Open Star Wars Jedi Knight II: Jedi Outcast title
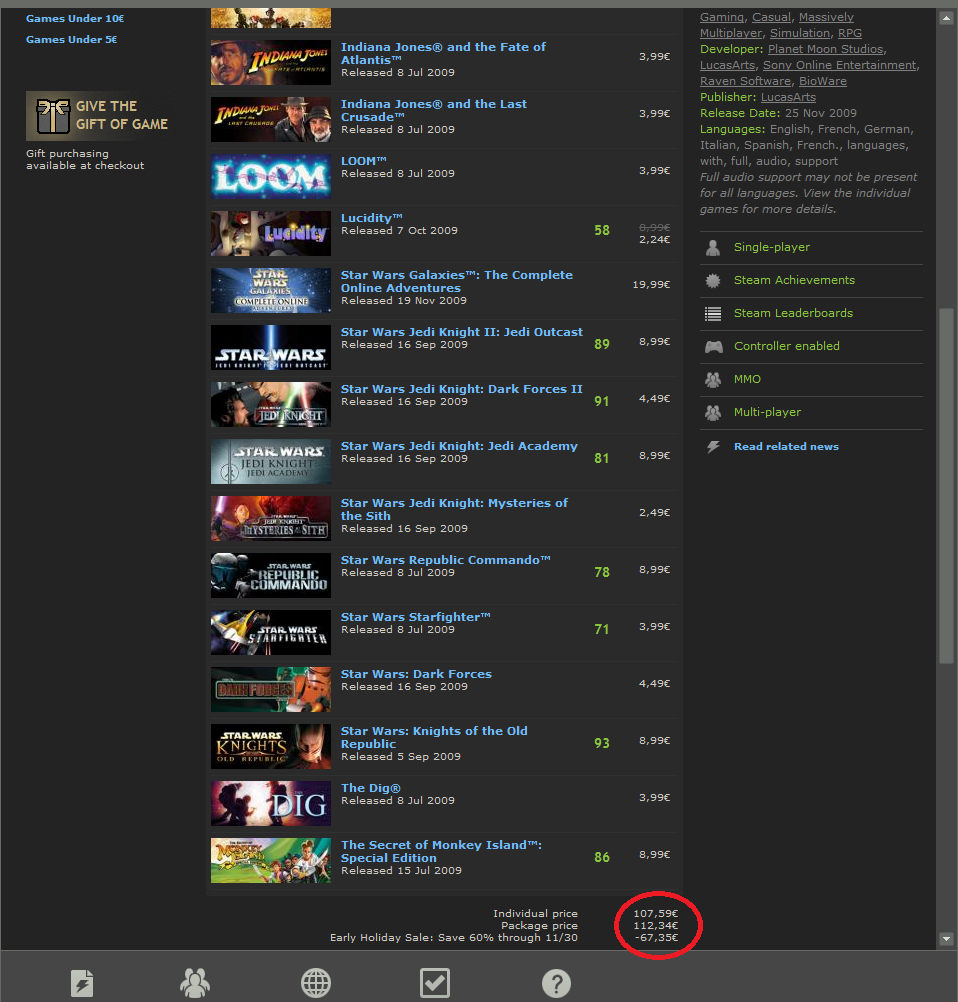 (x=461, y=332)
